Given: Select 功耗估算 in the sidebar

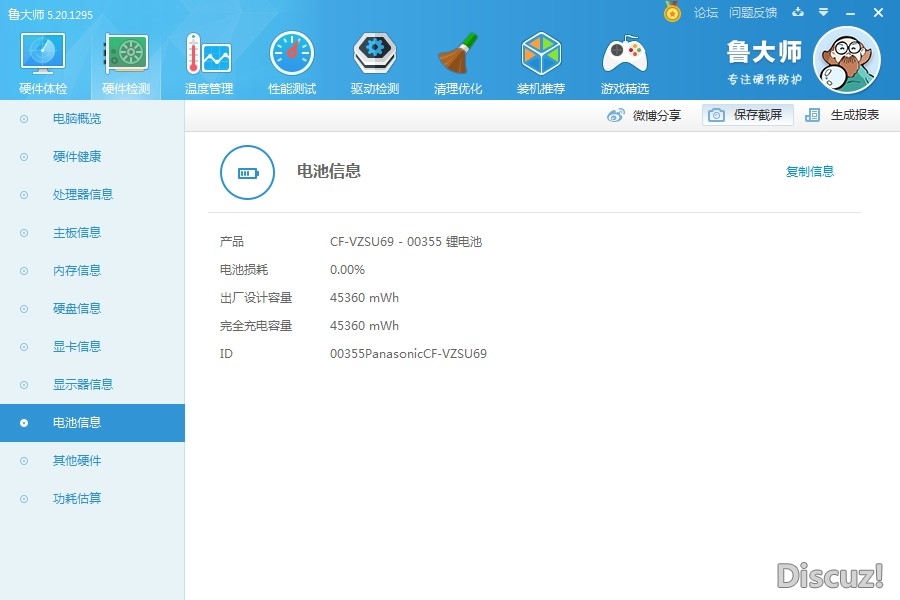Looking at the screenshot, I should 77,498.
